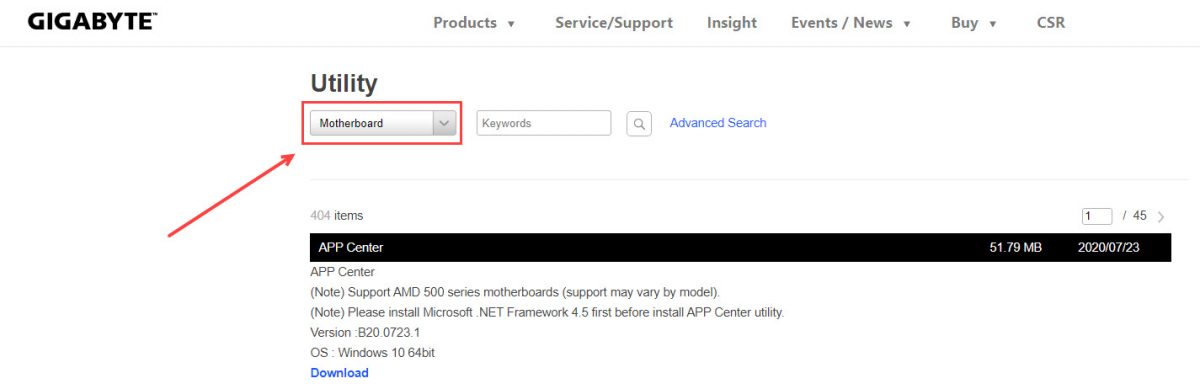Click the APP Center black header row
Viewport: 1200px width, 389px height.
click(740, 247)
